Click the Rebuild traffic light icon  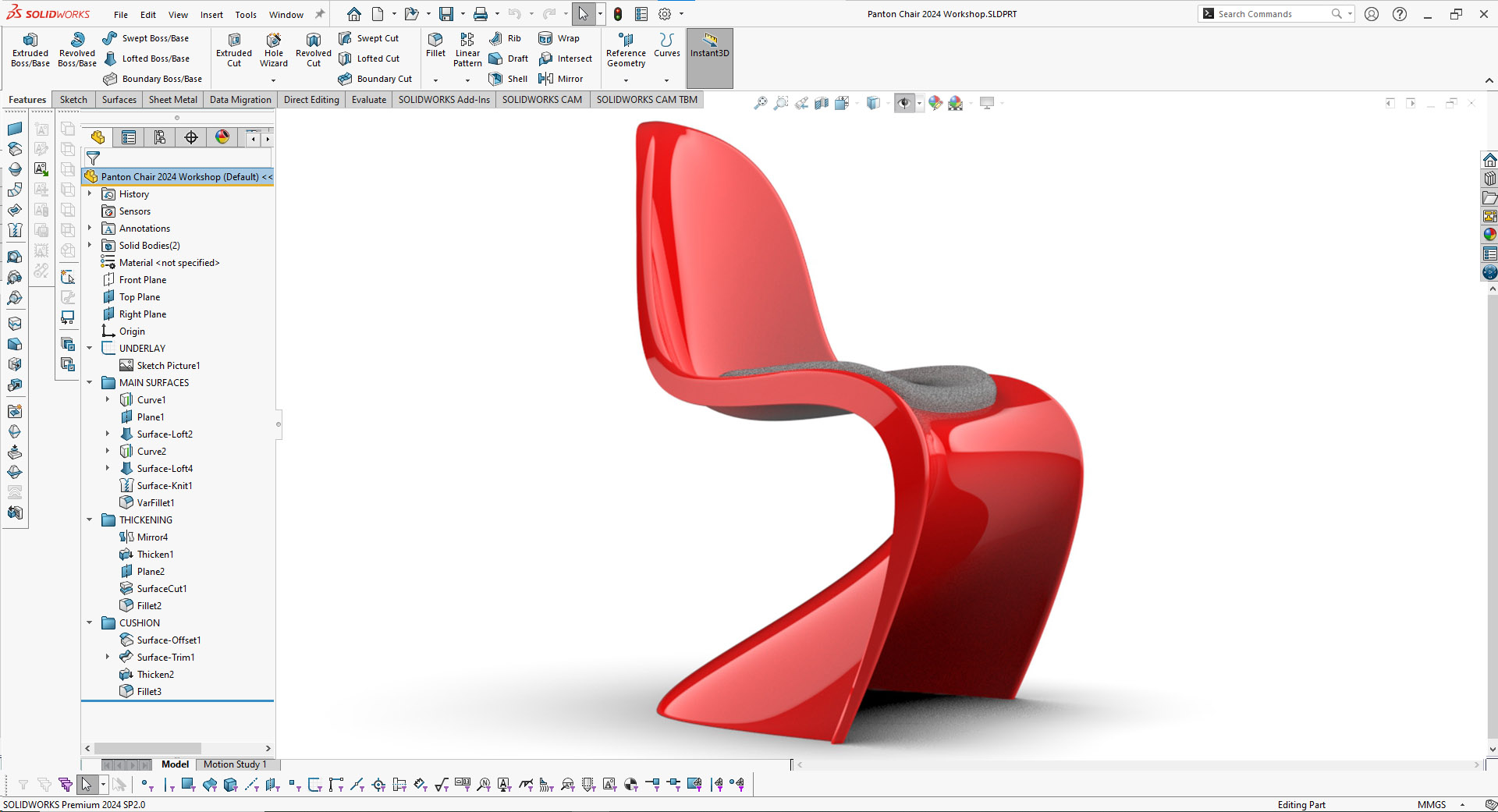pos(618,14)
